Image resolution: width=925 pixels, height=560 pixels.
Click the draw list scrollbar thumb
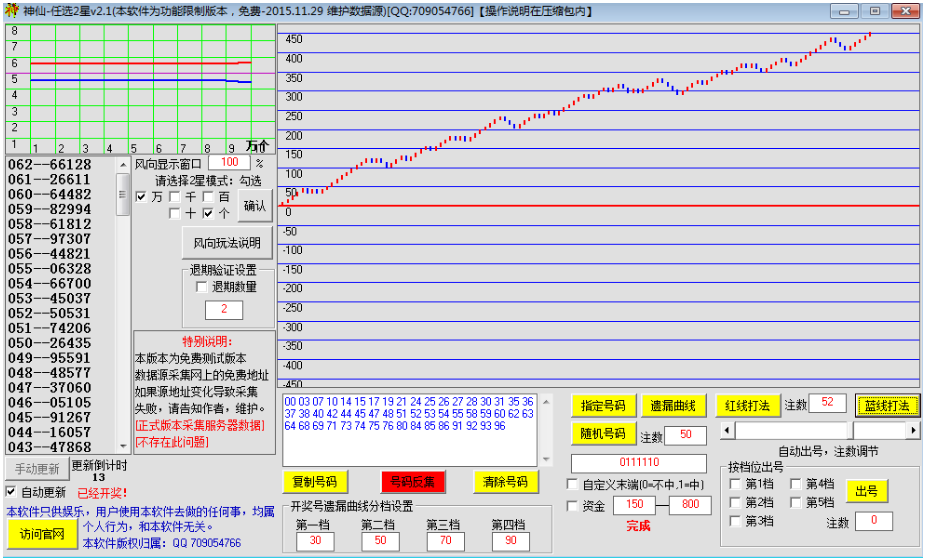123,195
